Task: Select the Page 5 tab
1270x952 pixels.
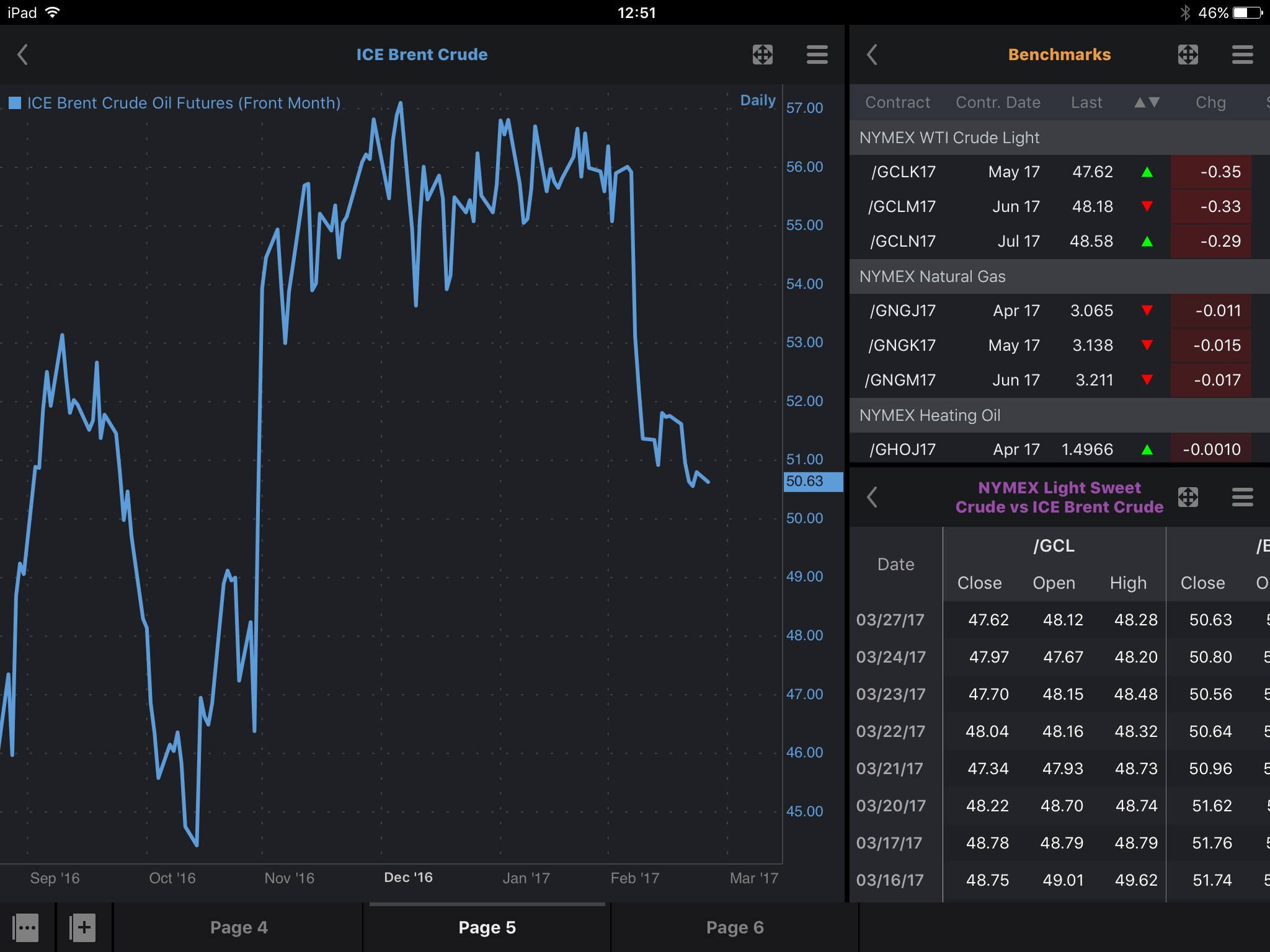Action: coord(487,927)
